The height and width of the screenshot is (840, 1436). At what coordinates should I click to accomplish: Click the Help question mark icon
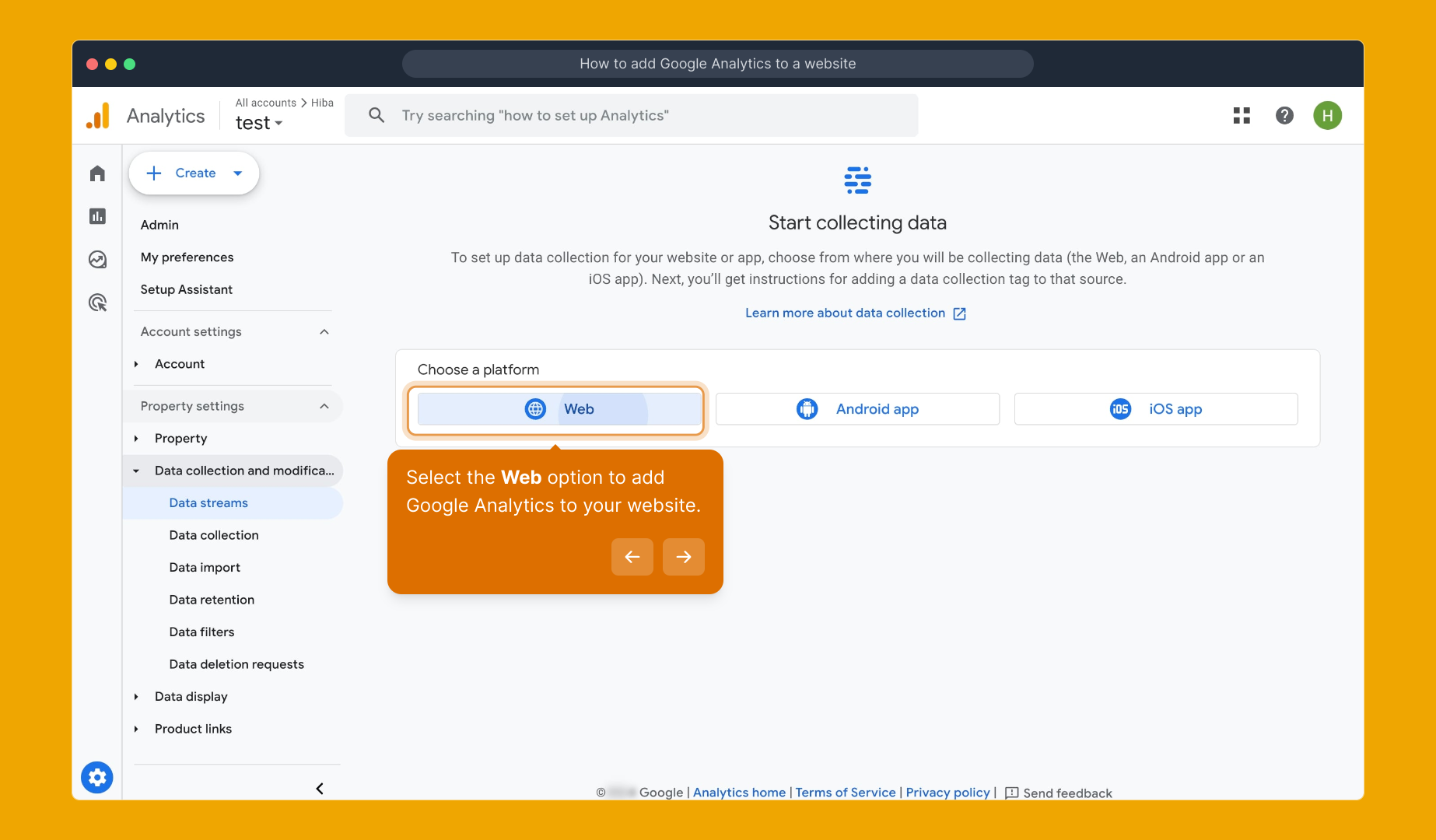tap(1284, 115)
